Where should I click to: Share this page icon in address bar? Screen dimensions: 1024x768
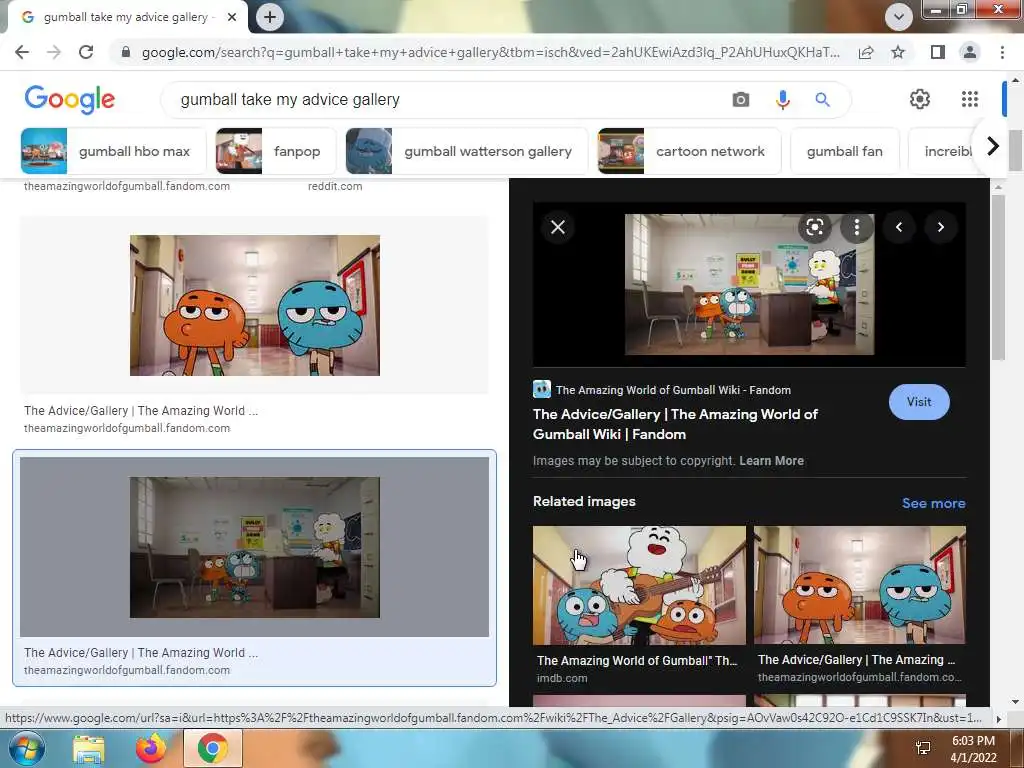coord(866,52)
